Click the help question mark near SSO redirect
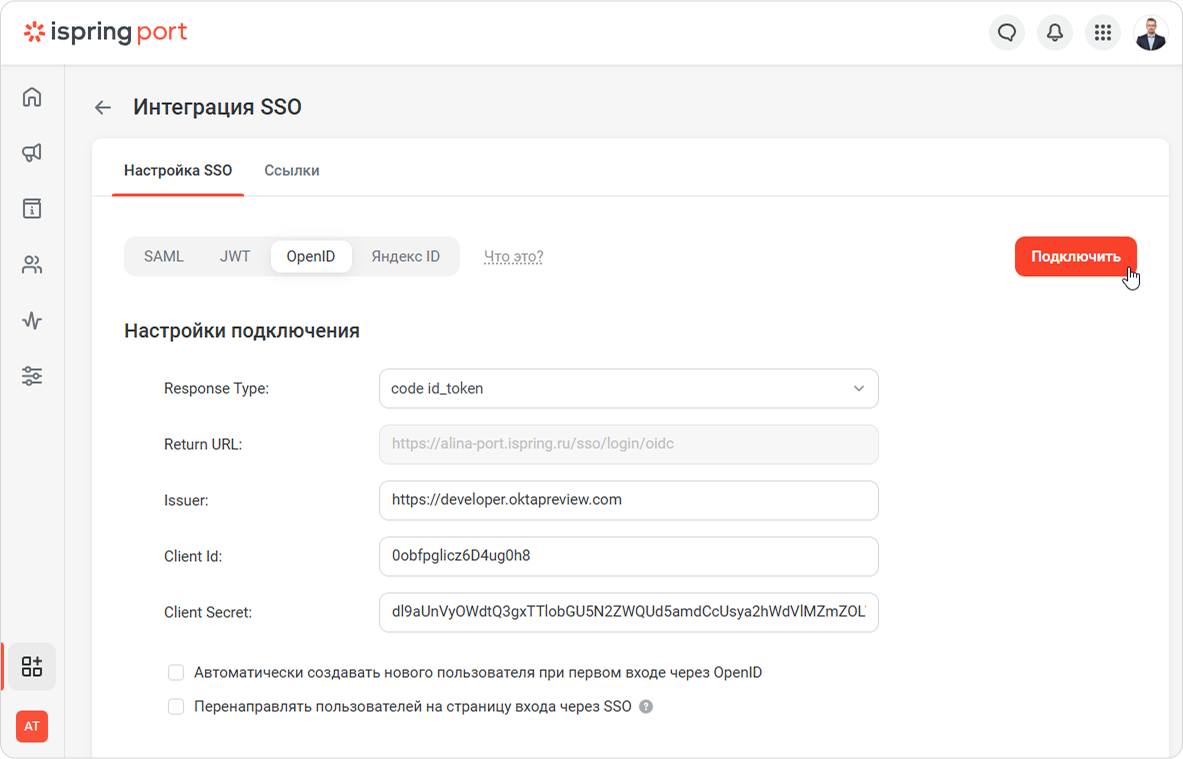 coord(646,707)
